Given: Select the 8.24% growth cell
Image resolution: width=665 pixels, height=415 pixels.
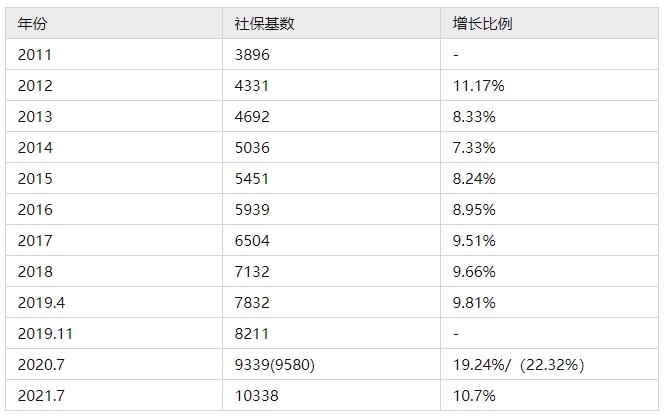Looking at the screenshot, I should pyautogui.click(x=475, y=178).
